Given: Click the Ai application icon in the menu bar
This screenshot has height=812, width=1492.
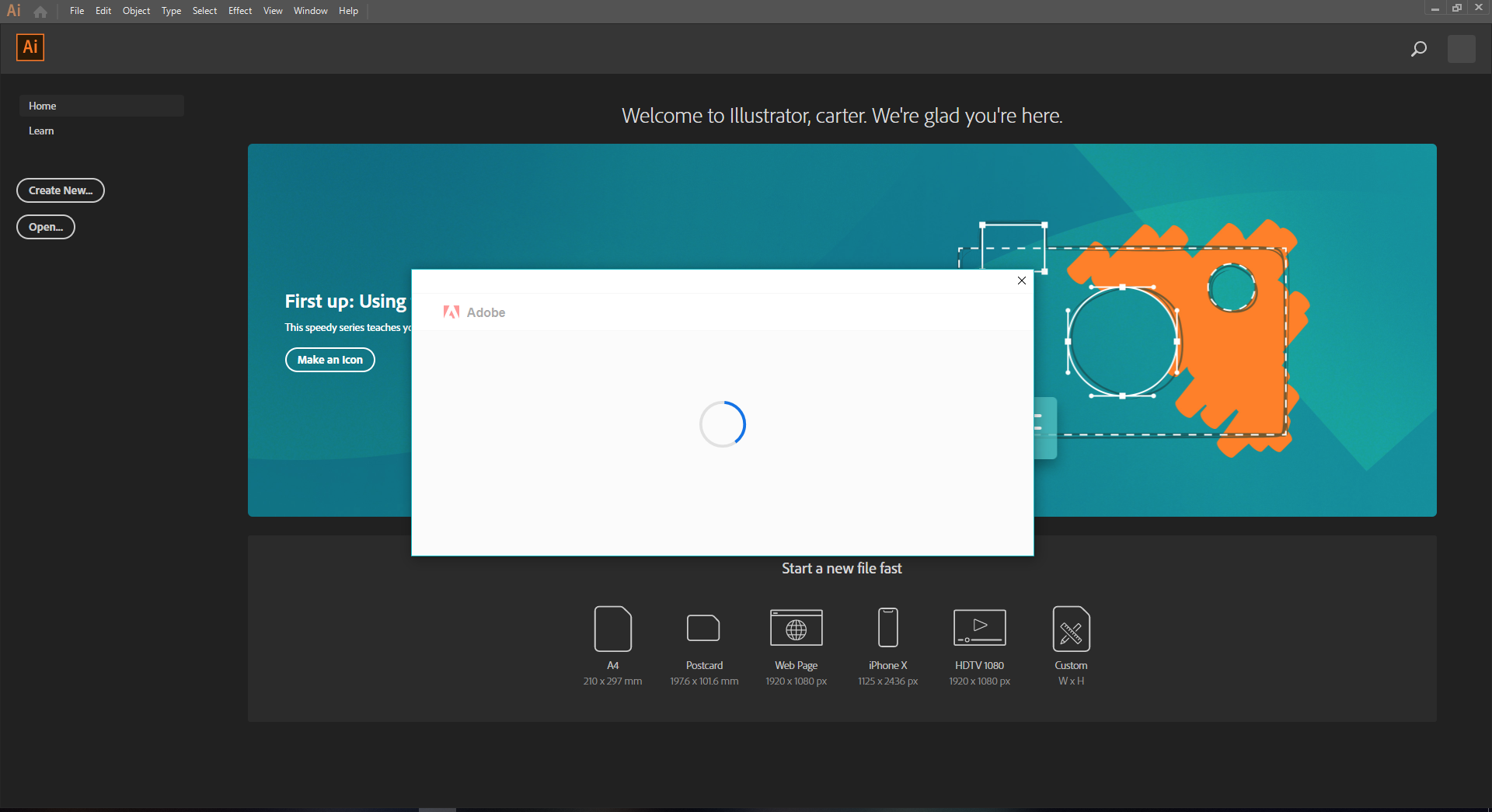Looking at the screenshot, I should (x=14, y=11).
